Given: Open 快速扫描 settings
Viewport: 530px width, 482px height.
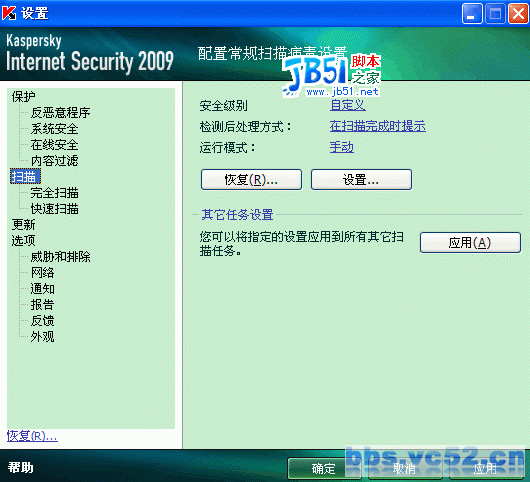Looking at the screenshot, I should pos(54,209).
